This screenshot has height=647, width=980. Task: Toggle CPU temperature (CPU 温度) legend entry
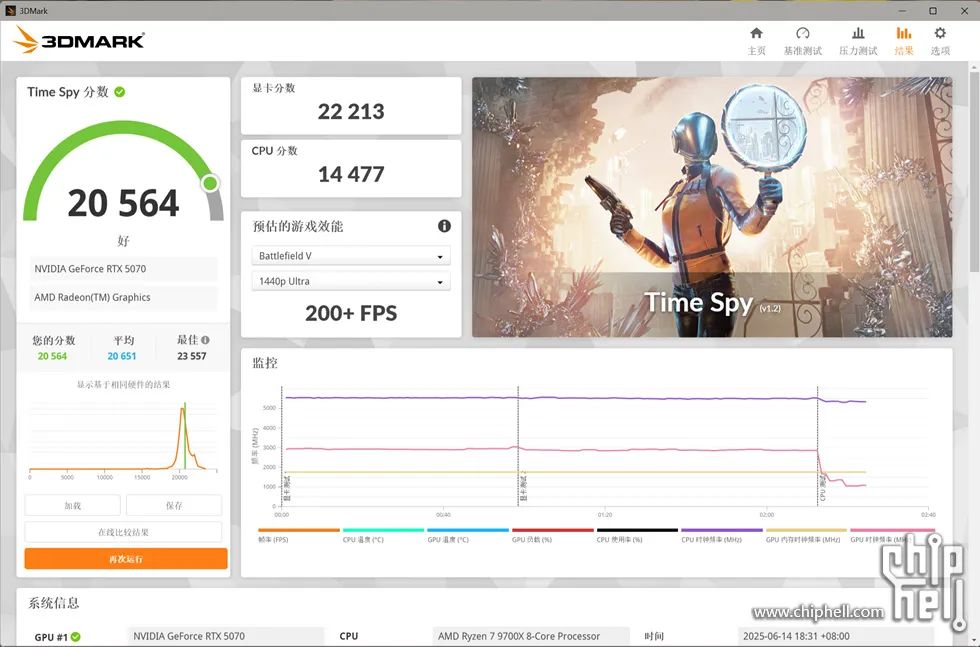coord(383,535)
